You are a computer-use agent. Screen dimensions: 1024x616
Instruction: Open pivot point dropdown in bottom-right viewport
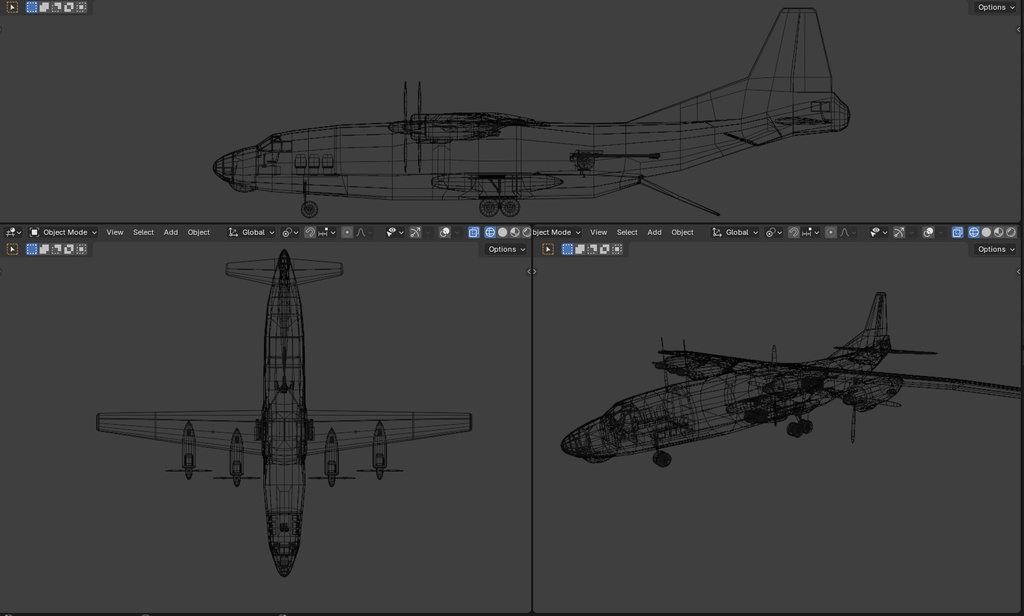(773, 232)
